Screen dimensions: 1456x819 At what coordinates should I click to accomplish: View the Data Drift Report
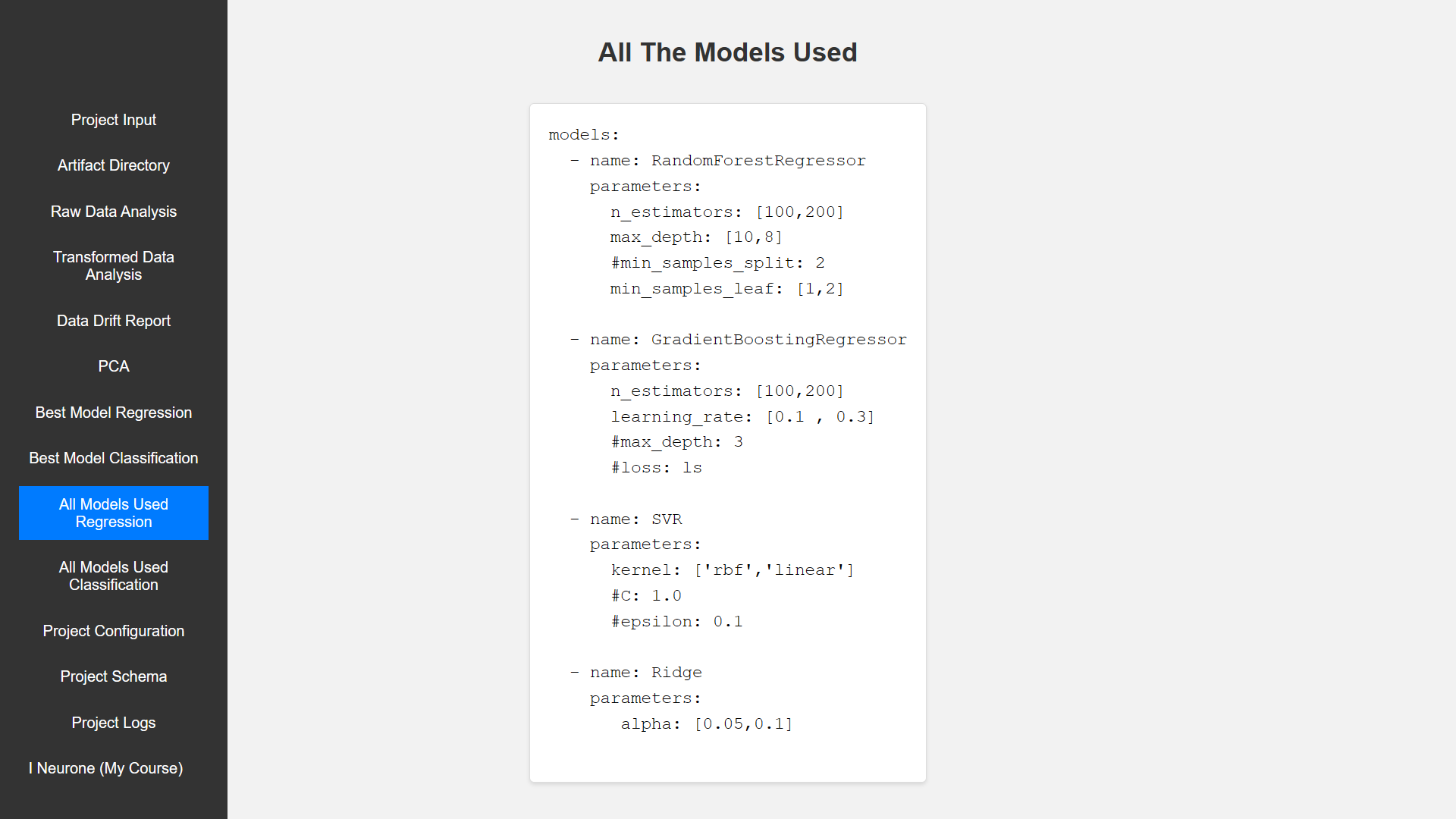pyautogui.click(x=113, y=320)
